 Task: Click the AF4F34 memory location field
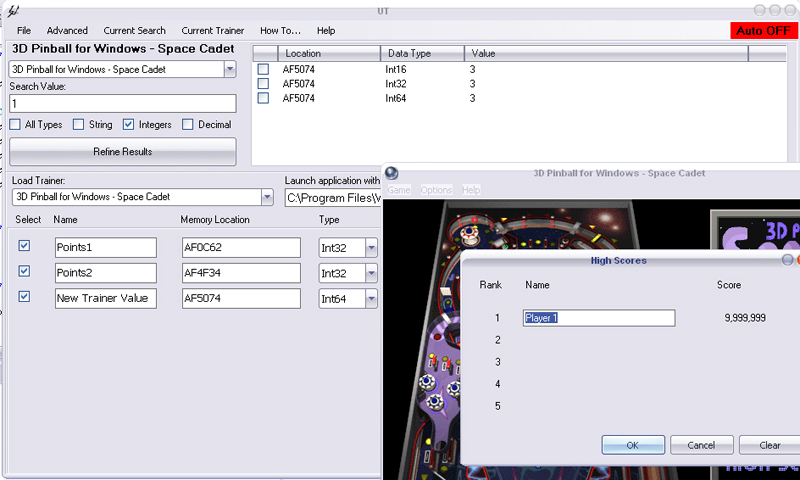(241, 273)
